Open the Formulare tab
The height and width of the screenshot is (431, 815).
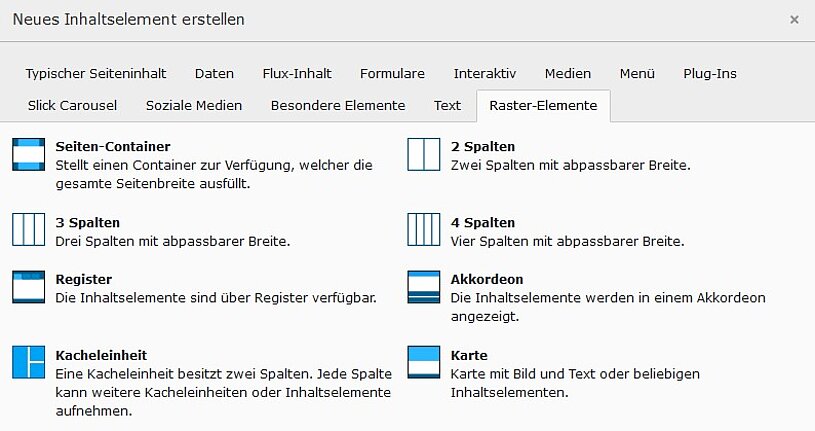coord(392,73)
